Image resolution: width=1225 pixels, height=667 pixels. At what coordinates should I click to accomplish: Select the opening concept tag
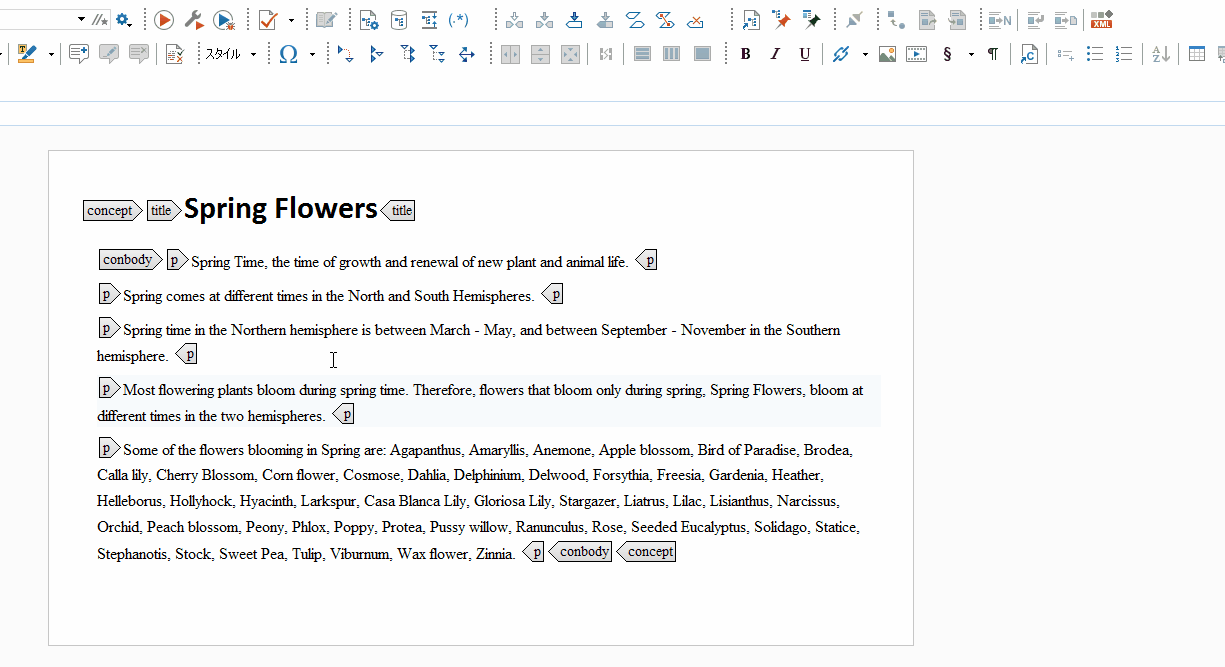point(113,210)
